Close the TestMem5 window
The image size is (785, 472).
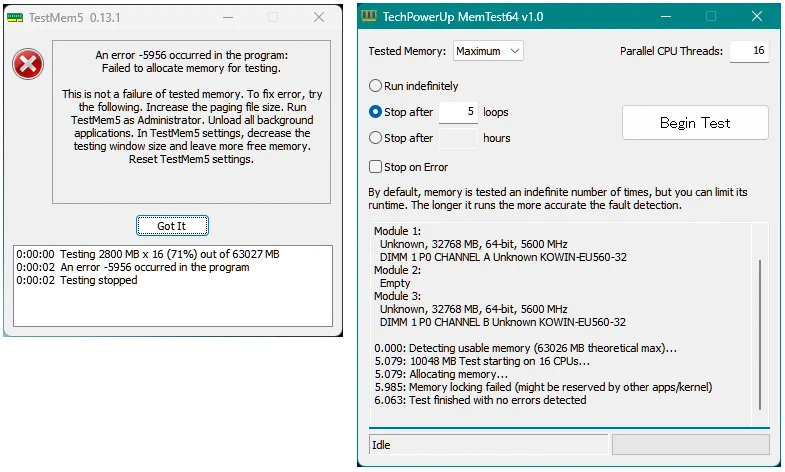pyautogui.click(x=319, y=18)
